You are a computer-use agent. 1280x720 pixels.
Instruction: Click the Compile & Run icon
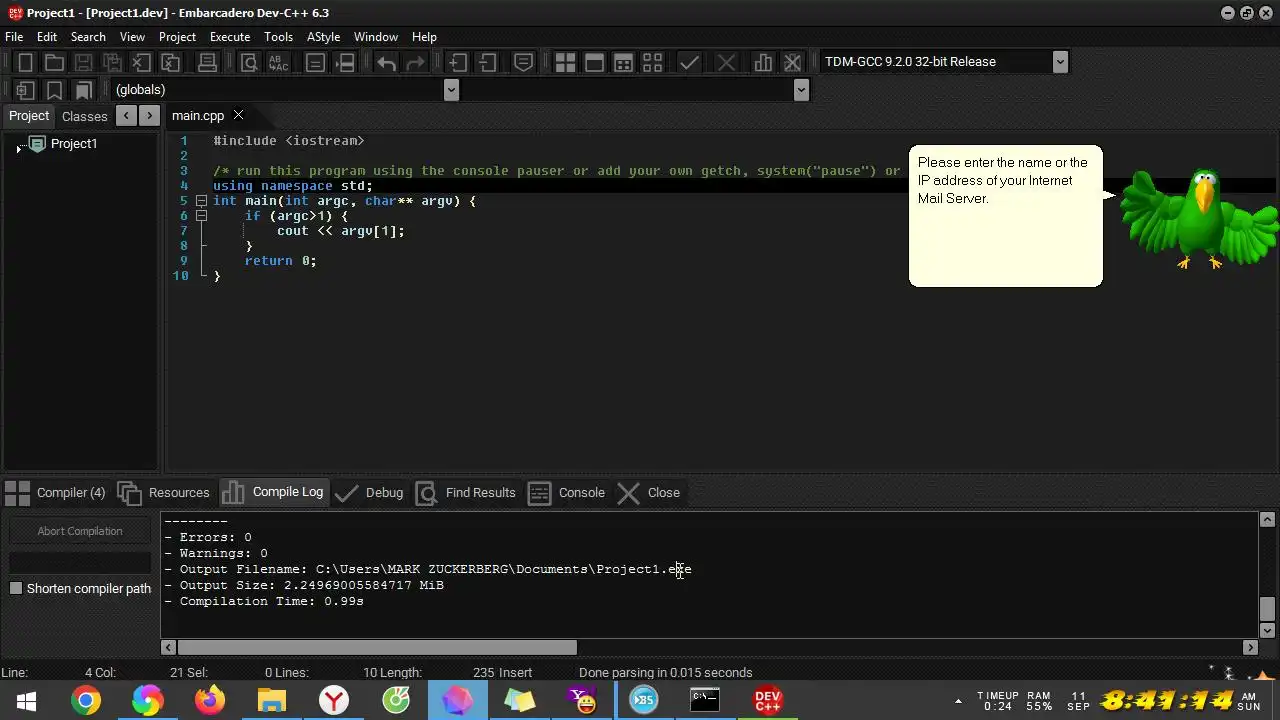pyautogui.click(x=623, y=62)
